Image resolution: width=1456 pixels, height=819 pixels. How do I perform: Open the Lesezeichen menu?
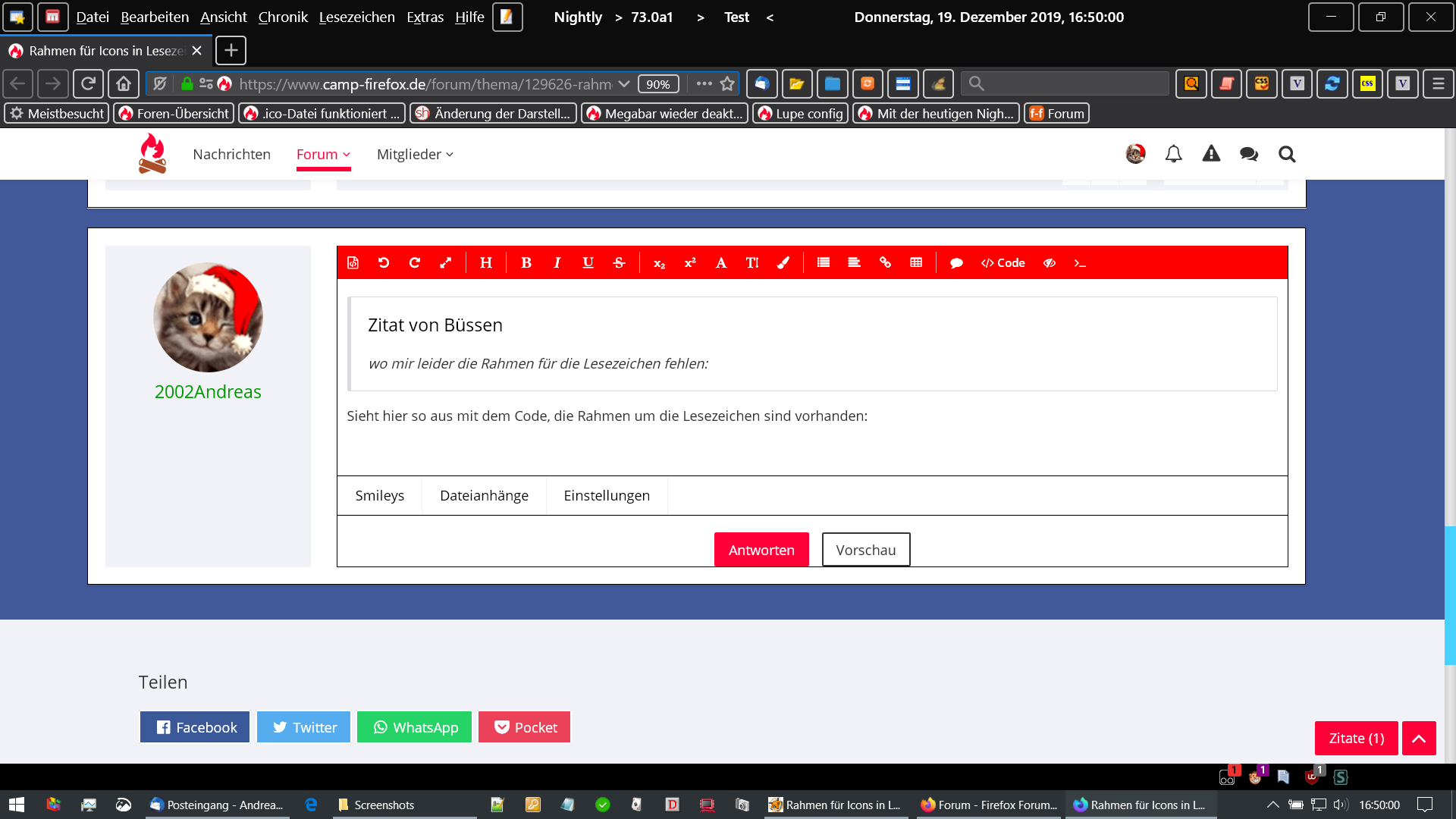tap(356, 17)
